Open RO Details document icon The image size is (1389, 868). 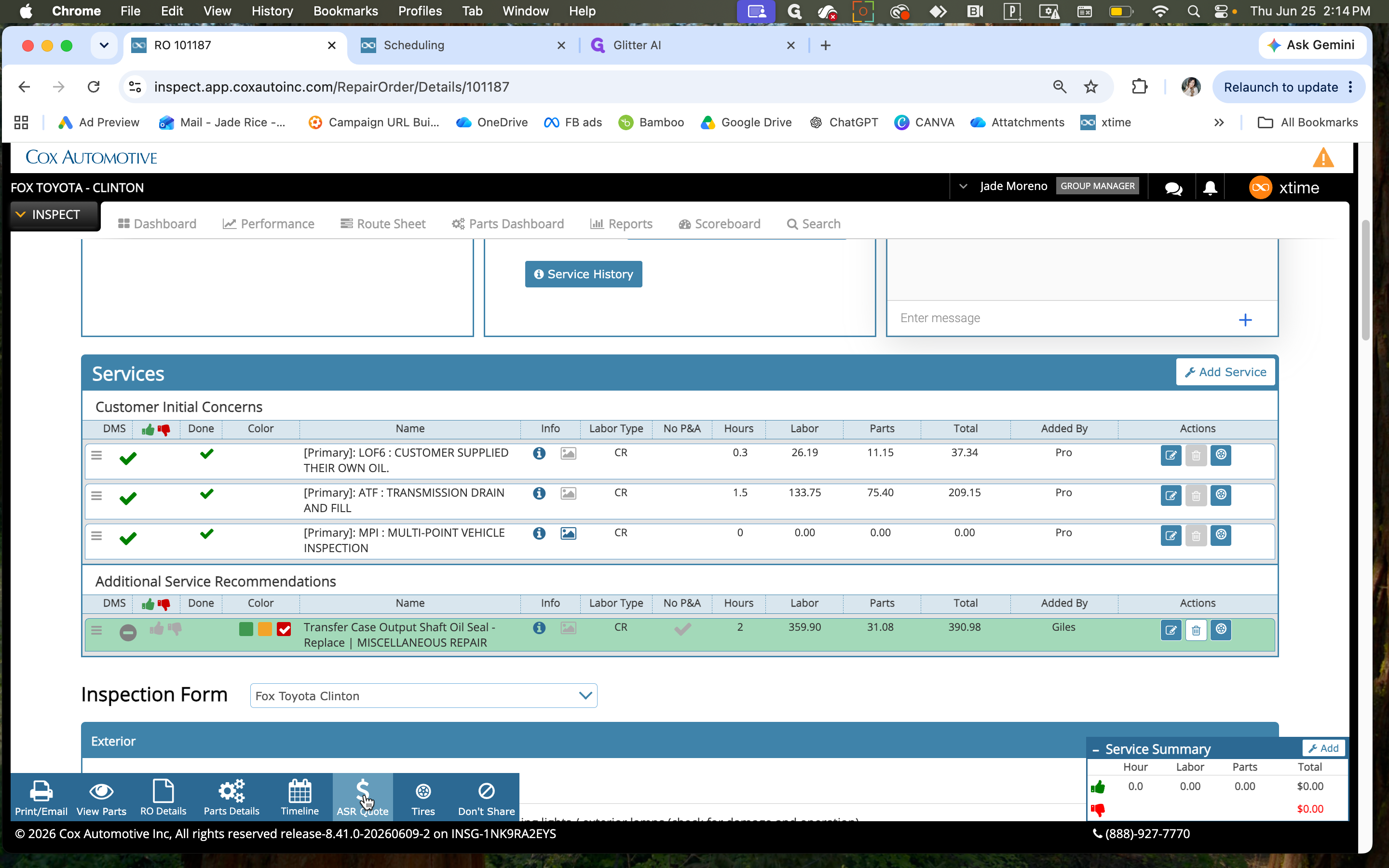[x=163, y=798]
